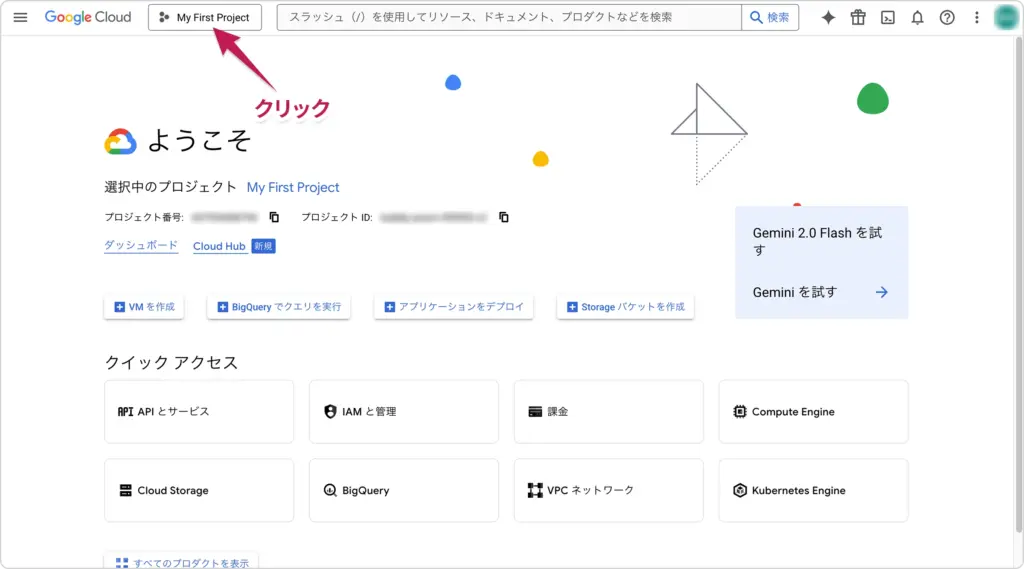The height and width of the screenshot is (569, 1024).
Task: Open the BigQuery quick access card
Action: pos(404,490)
